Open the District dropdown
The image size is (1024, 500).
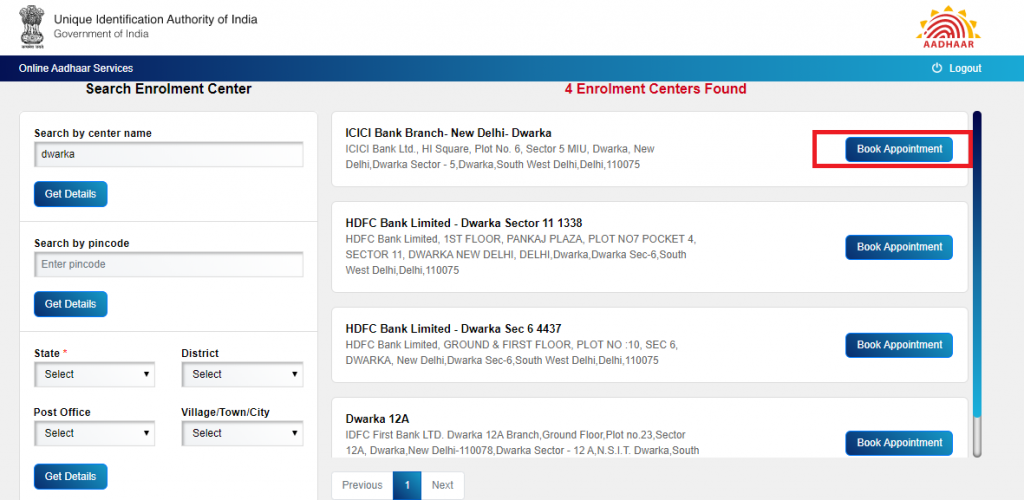pyautogui.click(x=242, y=375)
